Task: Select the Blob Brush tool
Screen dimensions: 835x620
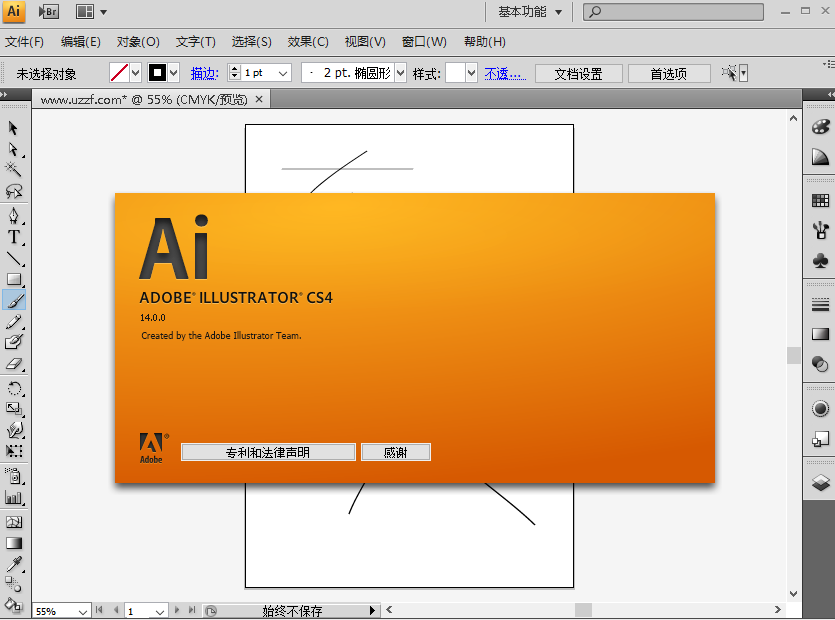Action: pyautogui.click(x=13, y=342)
